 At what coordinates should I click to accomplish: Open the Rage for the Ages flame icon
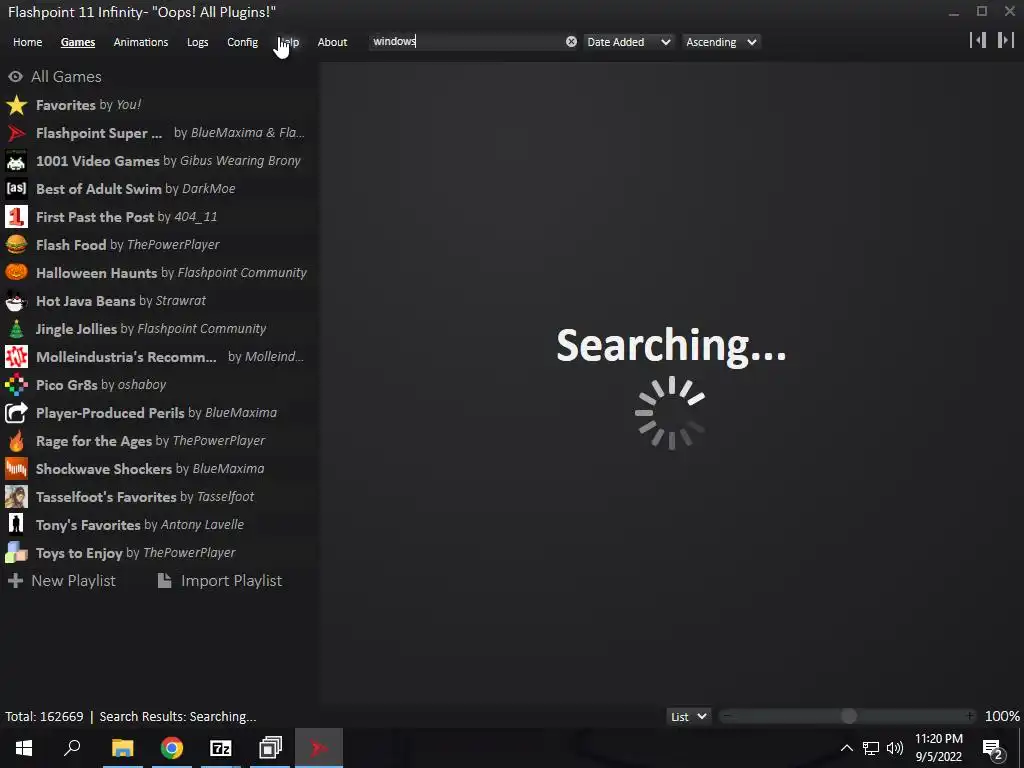(x=16, y=441)
